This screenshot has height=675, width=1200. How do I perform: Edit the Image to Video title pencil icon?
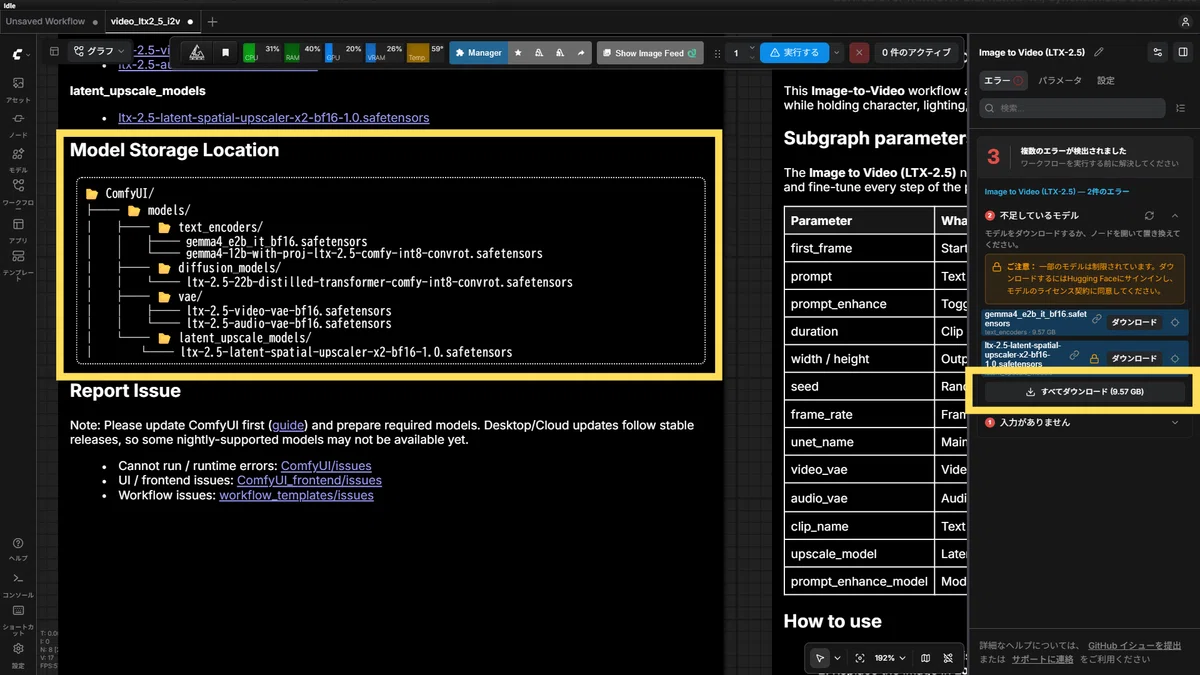click(x=1099, y=52)
